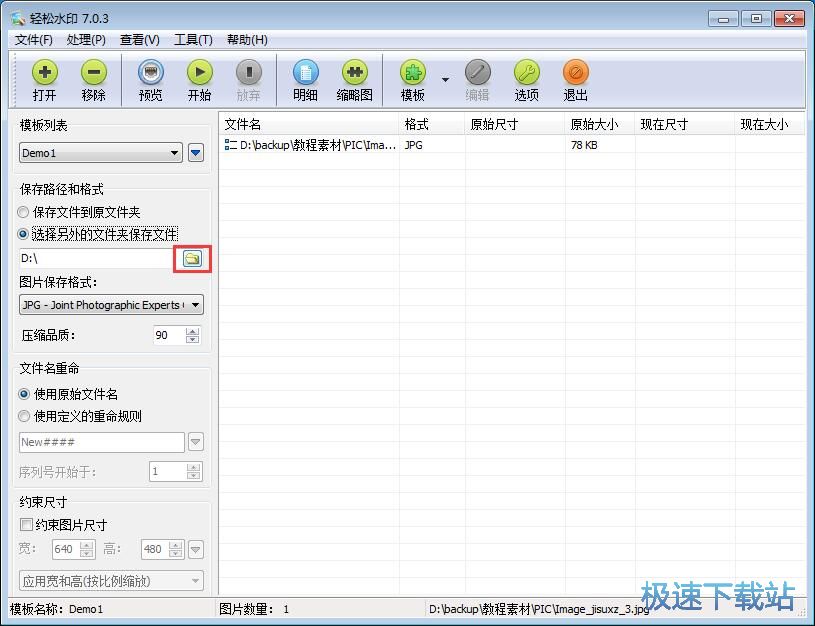The height and width of the screenshot is (626, 815).
Task: Select the D:\backup\教程素材\PIC\Ima... file row
Action: (x=512, y=145)
